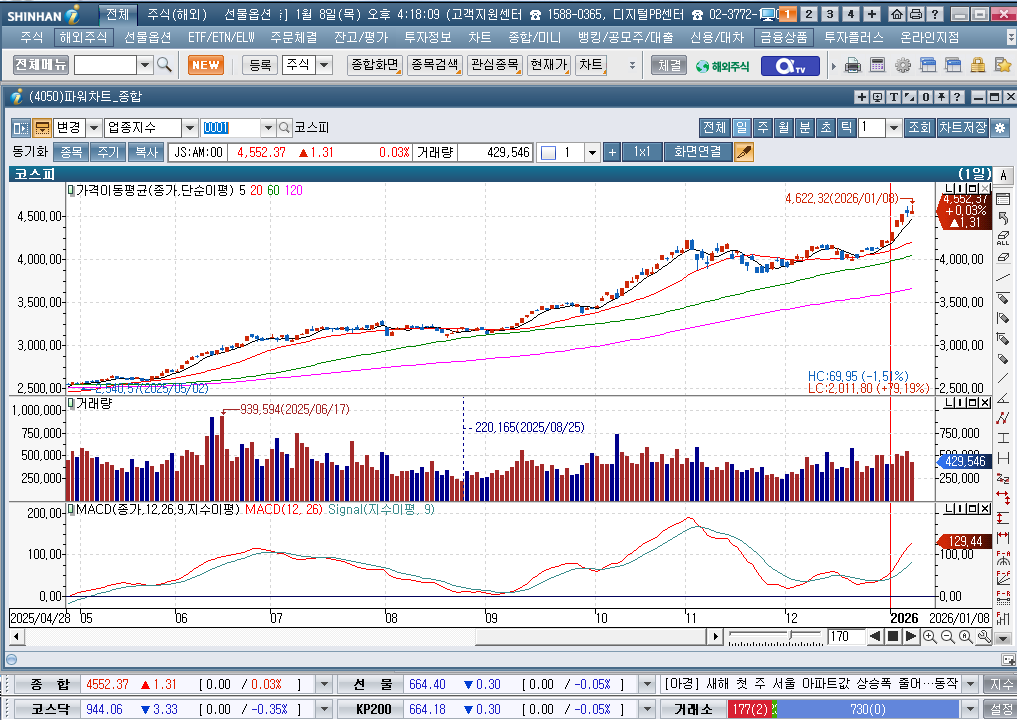Viewport: 1017px width, 720px height.
Task: Expand the news headline ticker dropdown
Action: point(970,684)
